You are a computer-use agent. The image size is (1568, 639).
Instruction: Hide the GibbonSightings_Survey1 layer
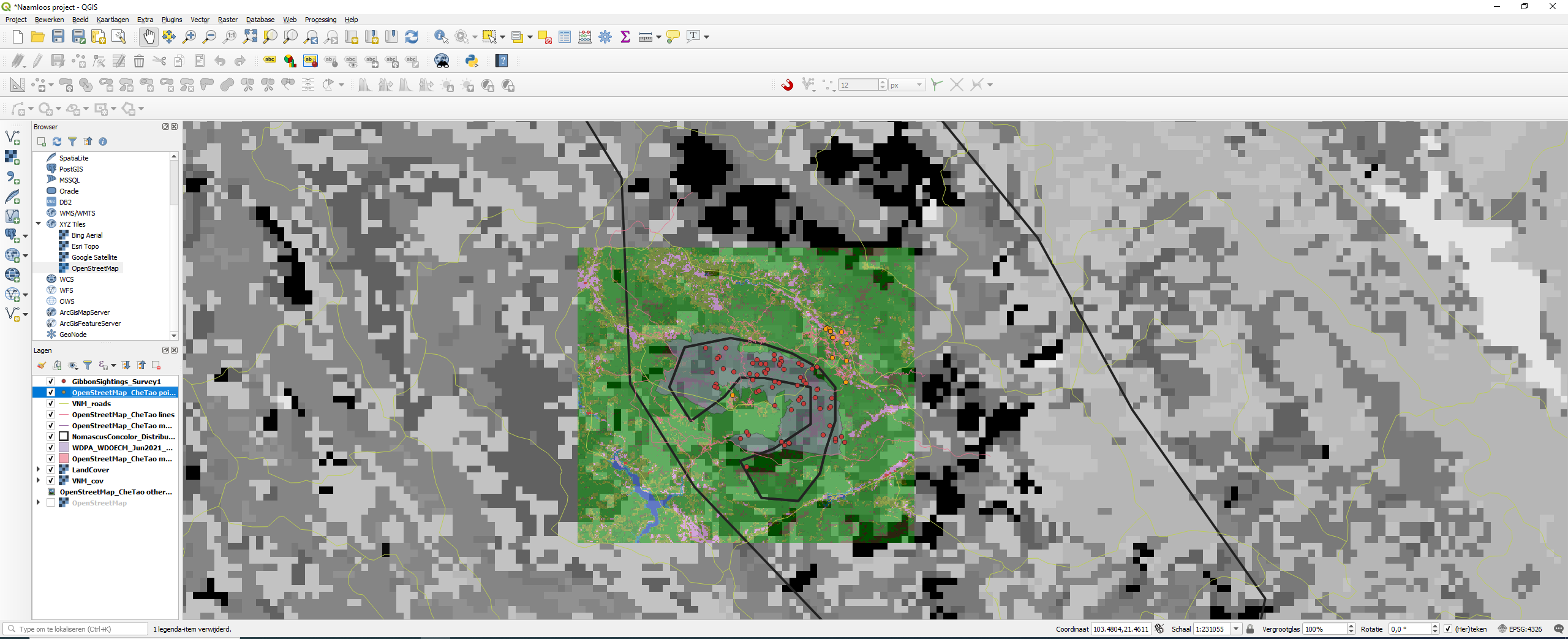coord(51,381)
